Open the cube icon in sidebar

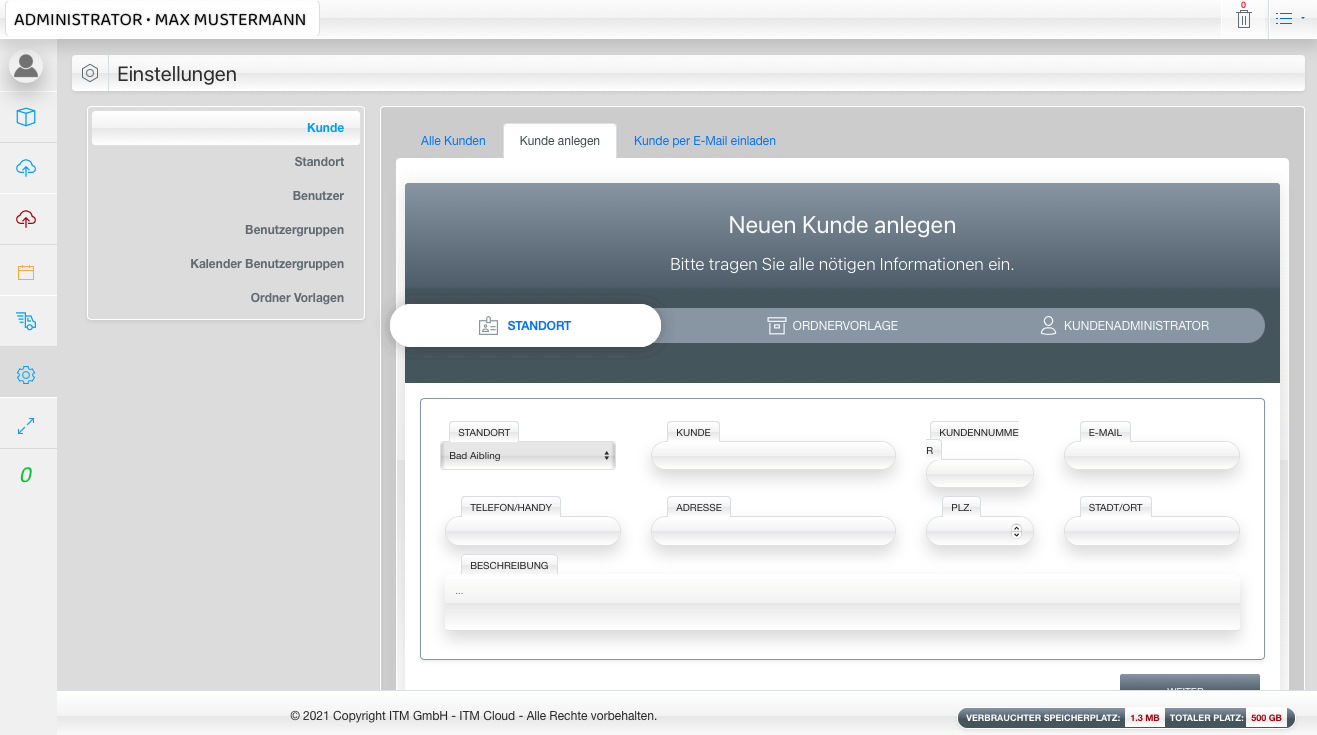26,117
